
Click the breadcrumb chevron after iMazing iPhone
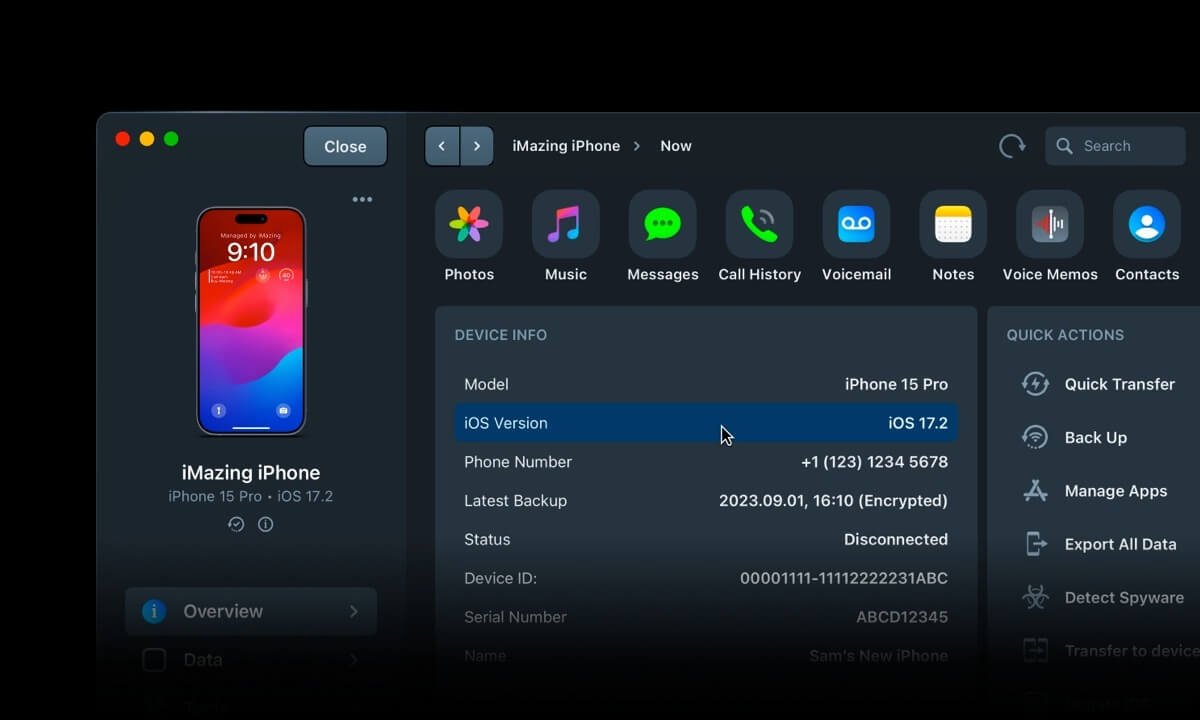point(637,146)
